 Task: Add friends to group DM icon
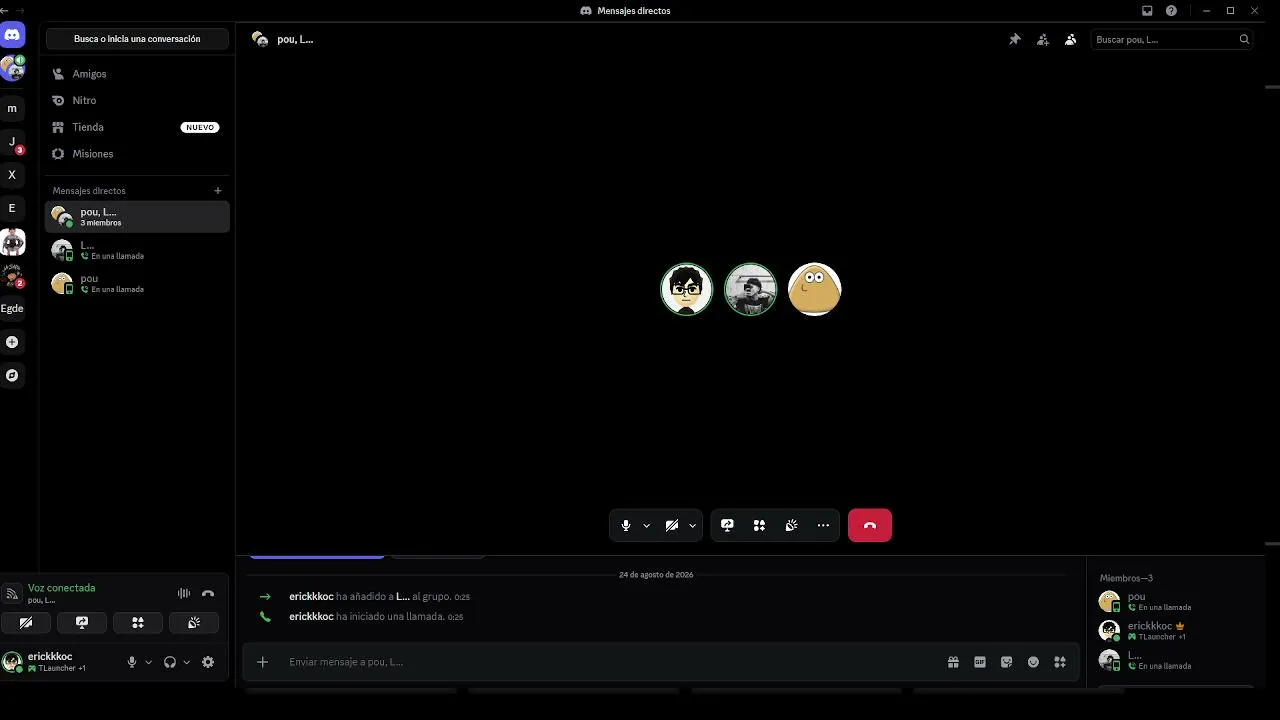coord(1042,39)
